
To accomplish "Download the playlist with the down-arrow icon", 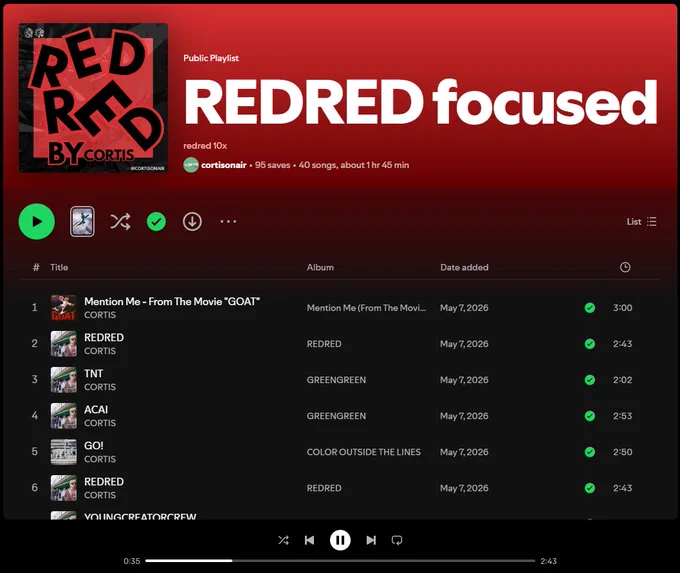I will [192, 222].
